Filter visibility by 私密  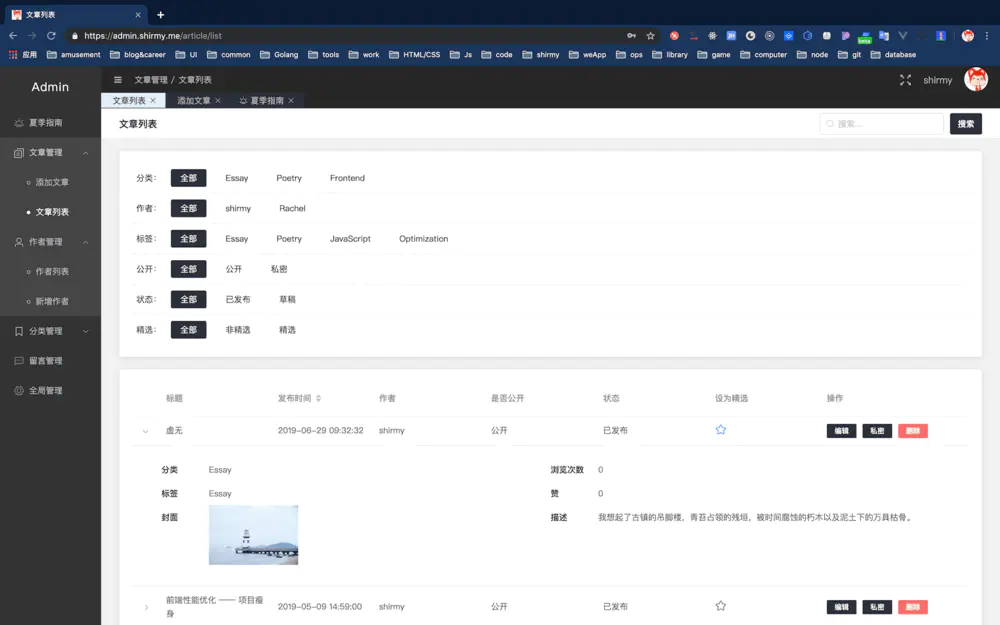[x=279, y=269]
